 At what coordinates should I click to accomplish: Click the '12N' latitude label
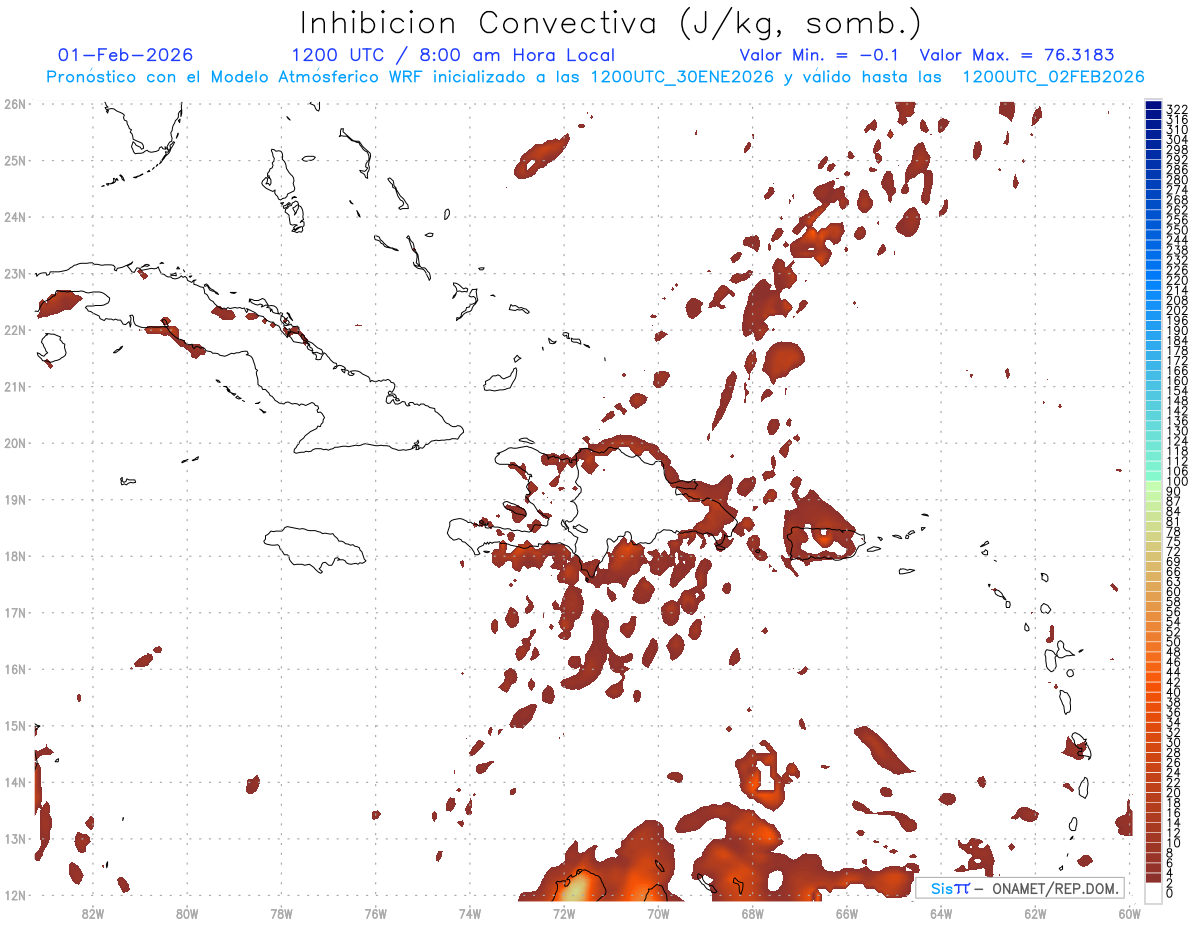tap(14, 895)
